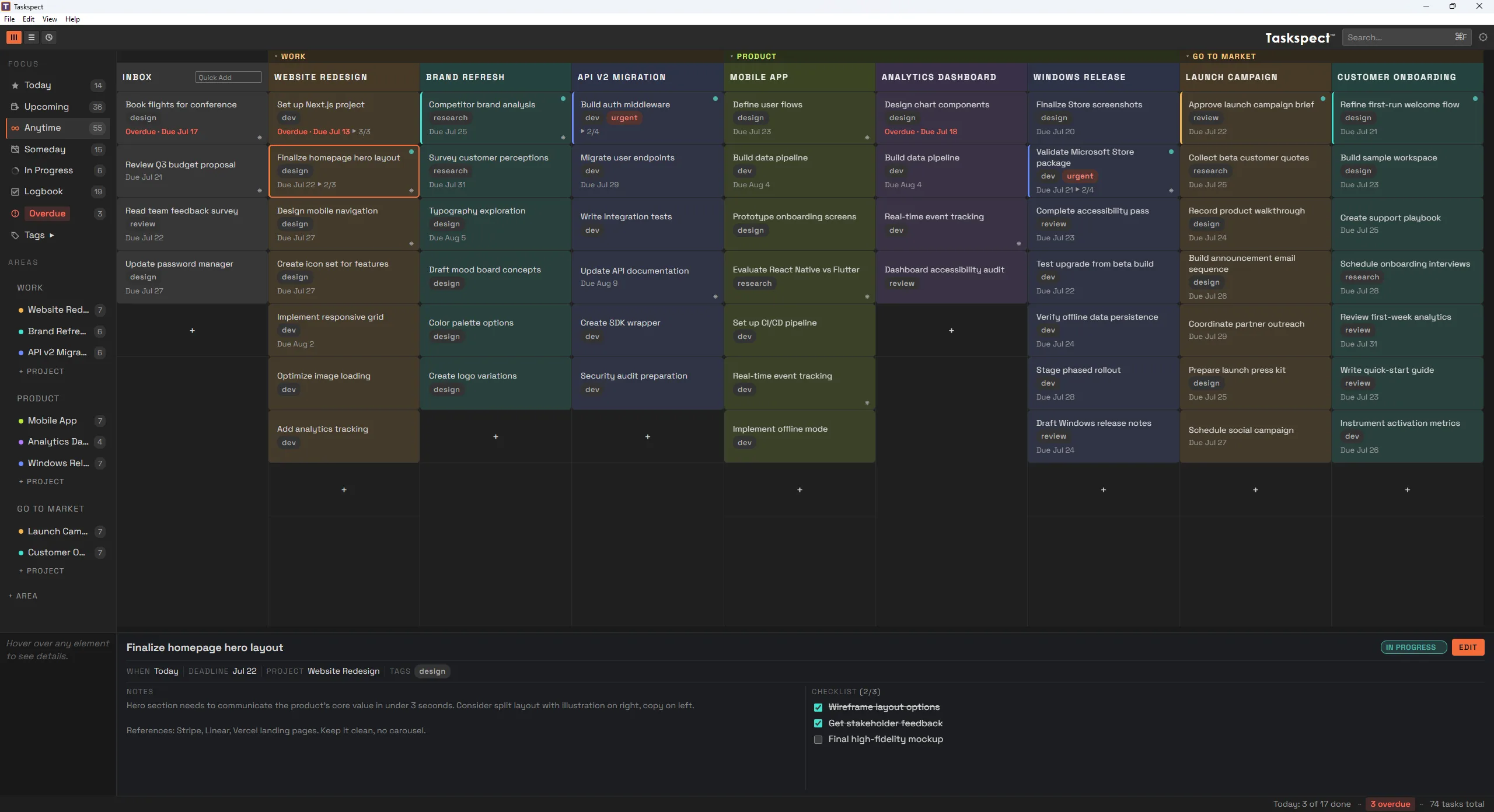Click the IN PROGRESS status badge
Screen dimensions: 1494x812
[1413, 647]
